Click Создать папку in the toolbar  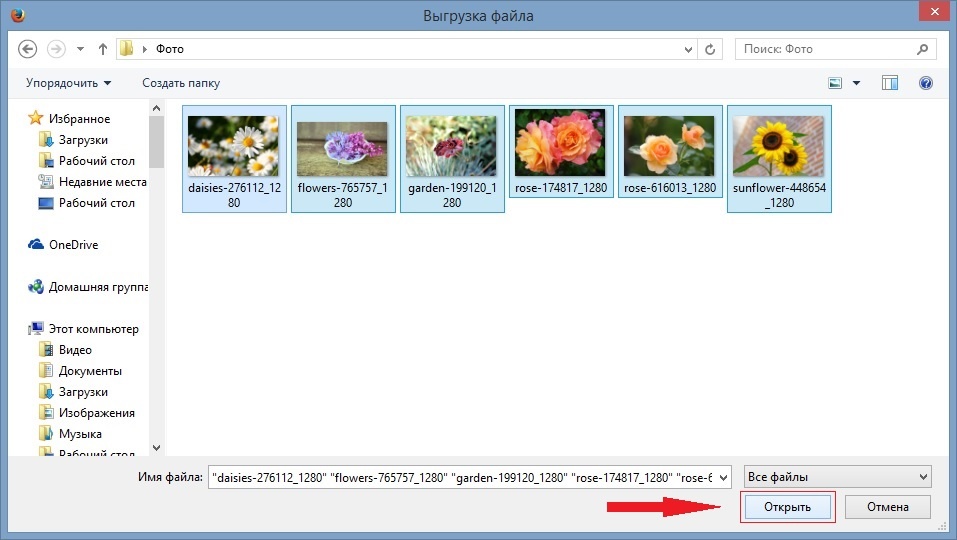[181, 83]
